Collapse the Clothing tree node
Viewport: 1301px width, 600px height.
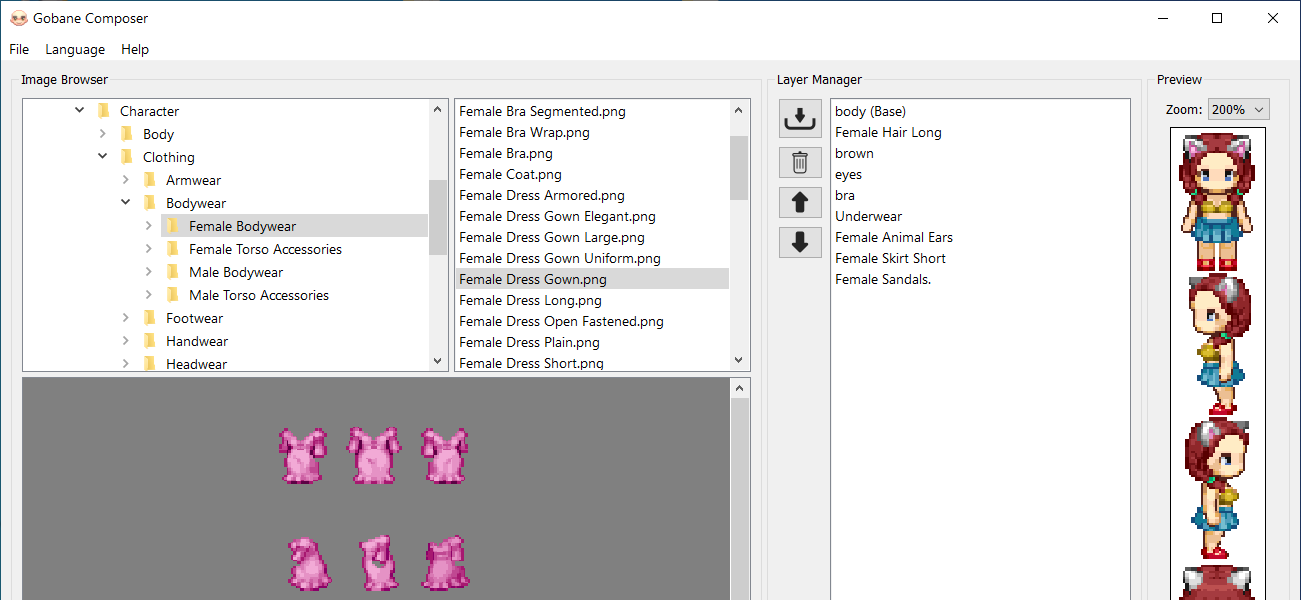pyautogui.click(x=103, y=157)
